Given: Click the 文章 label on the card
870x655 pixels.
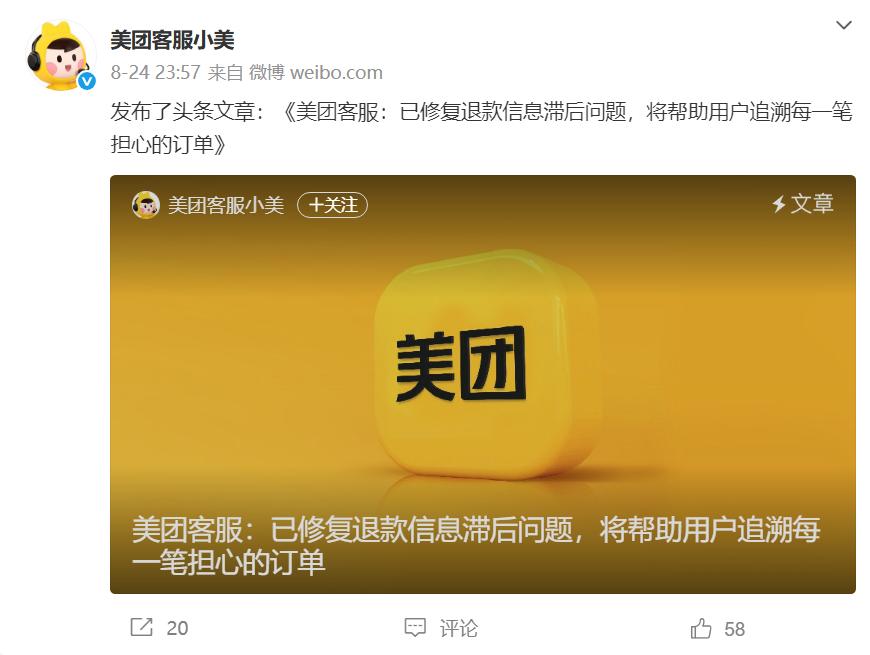Looking at the screenshot, I should coord(812,204).
